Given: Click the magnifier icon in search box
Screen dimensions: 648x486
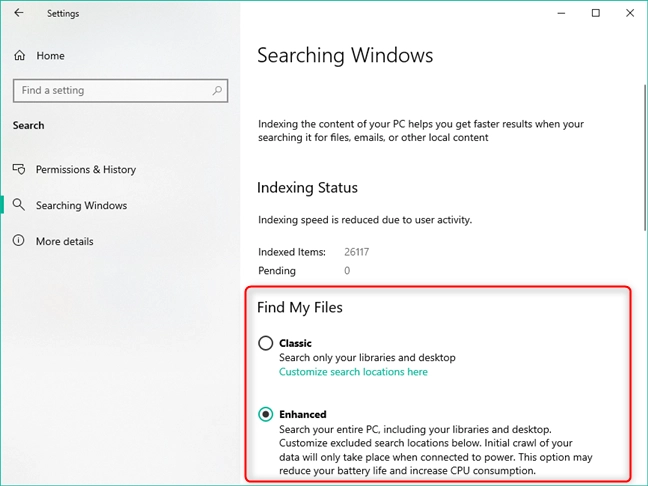Looking at the screenshot, I should pyautogui.click(x=217, y=91).
